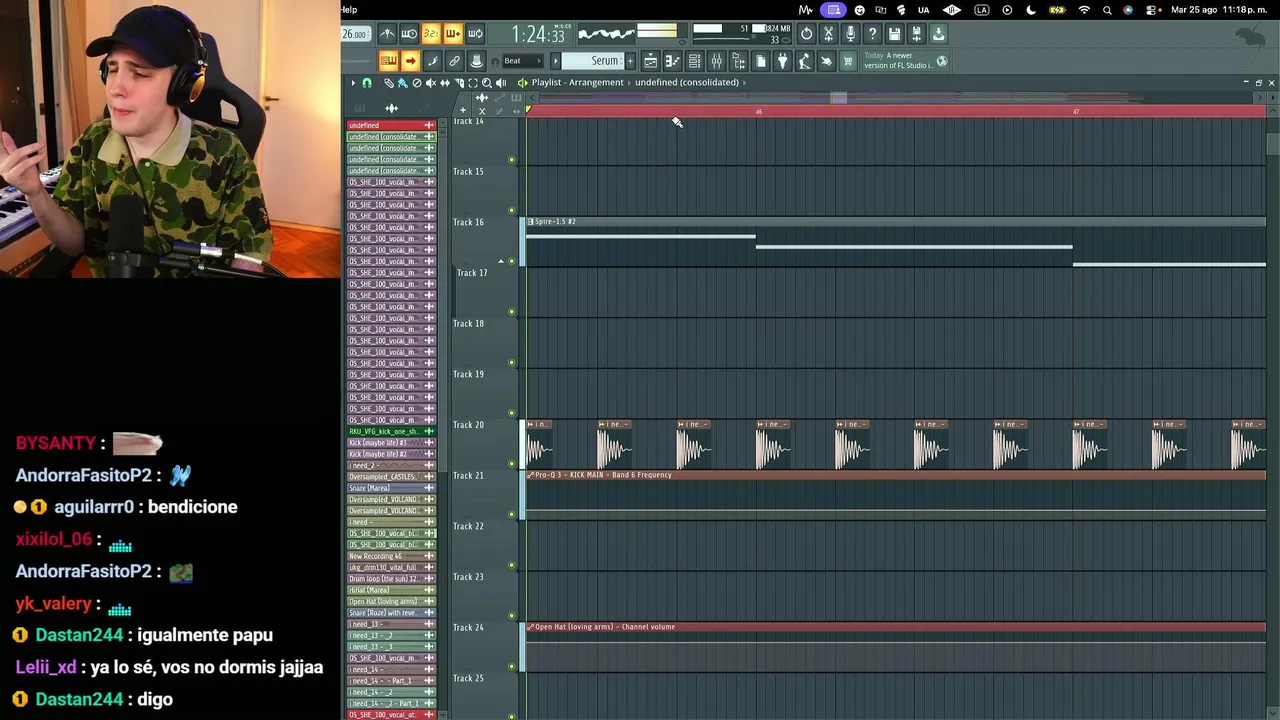Open the Playlist view icon
The width and height of the screenshot is (1280, 720).
click(x=651, y=61)
